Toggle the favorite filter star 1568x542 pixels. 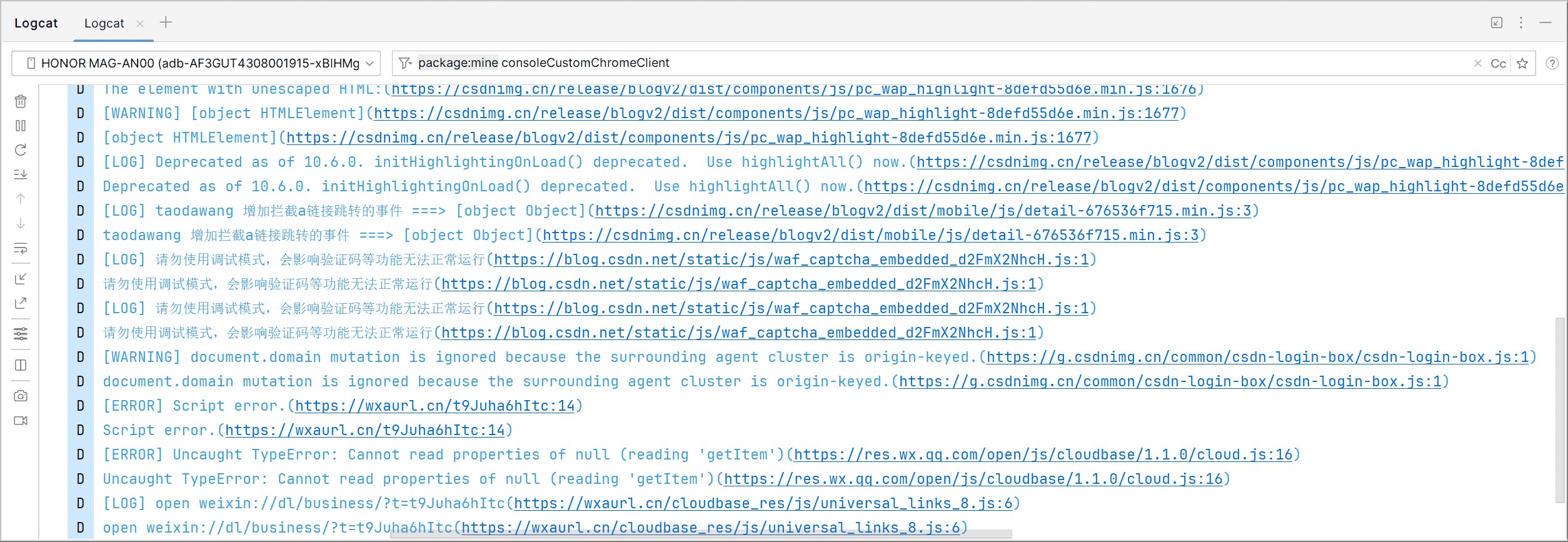[x=1522, y=63]
